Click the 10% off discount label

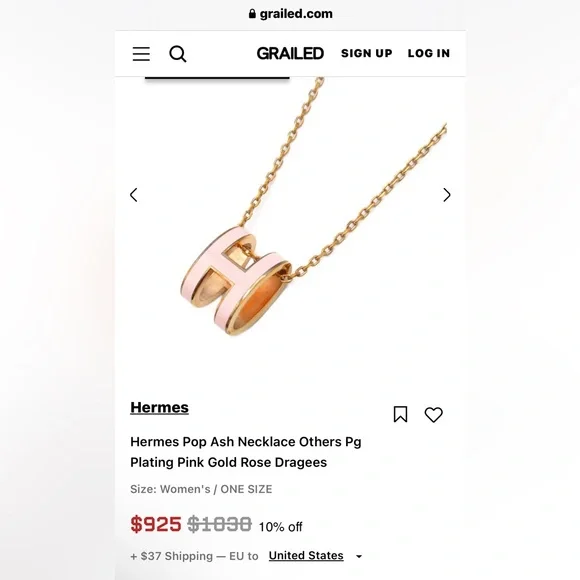coord(280,526)
